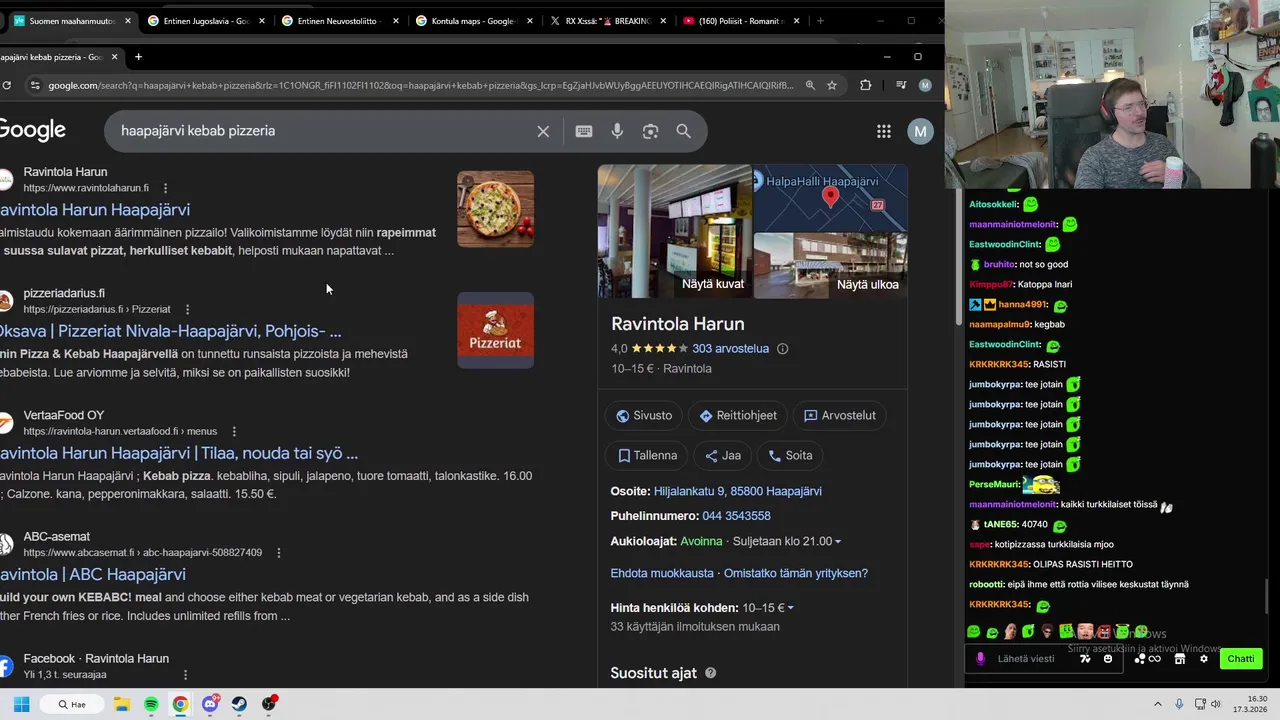This screenshot has height=720, width=1280.
Task: Open a new tab in the front Chrome window
Action: tap(138, 57)
